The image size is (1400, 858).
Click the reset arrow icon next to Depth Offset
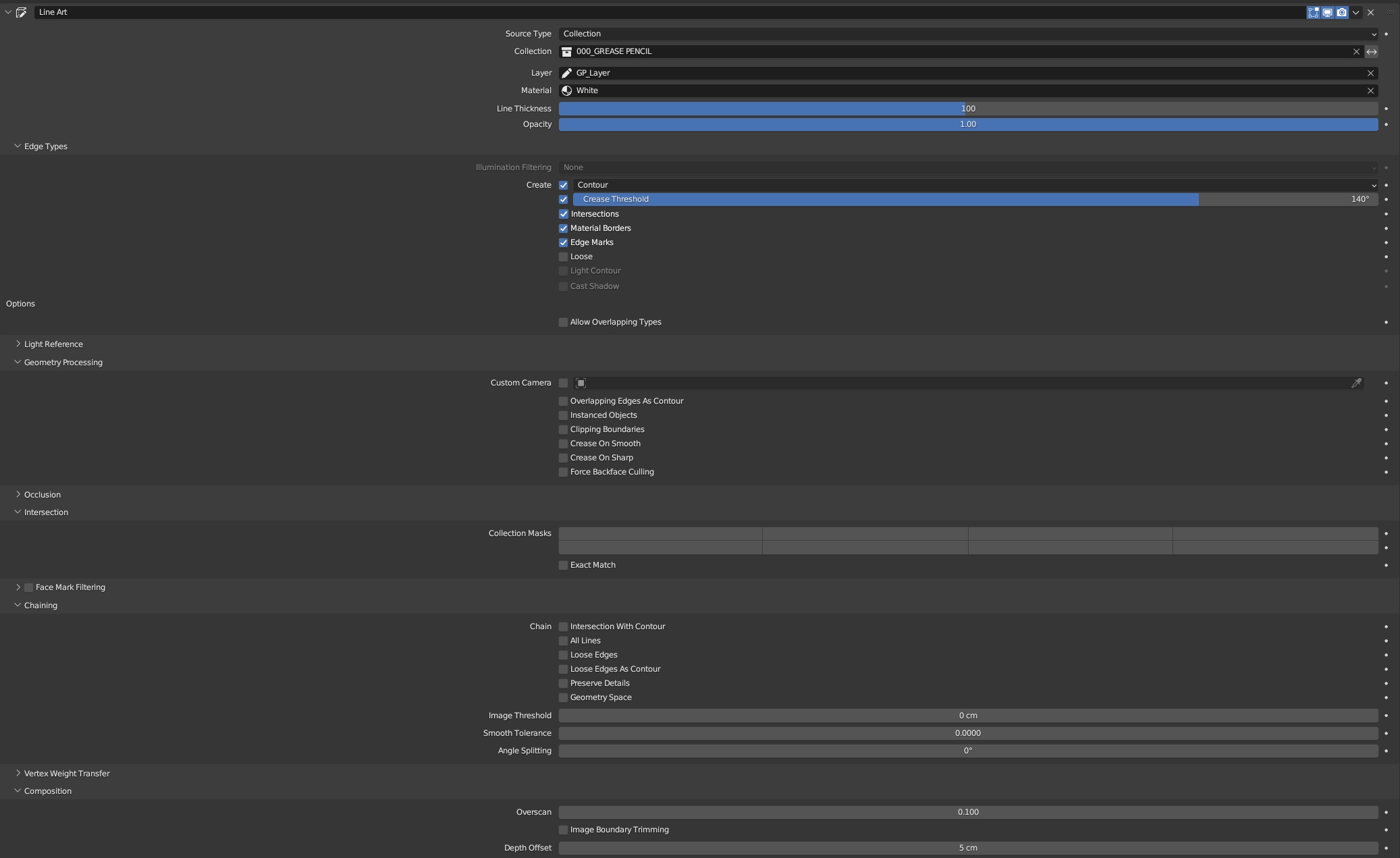point(1387,848)
